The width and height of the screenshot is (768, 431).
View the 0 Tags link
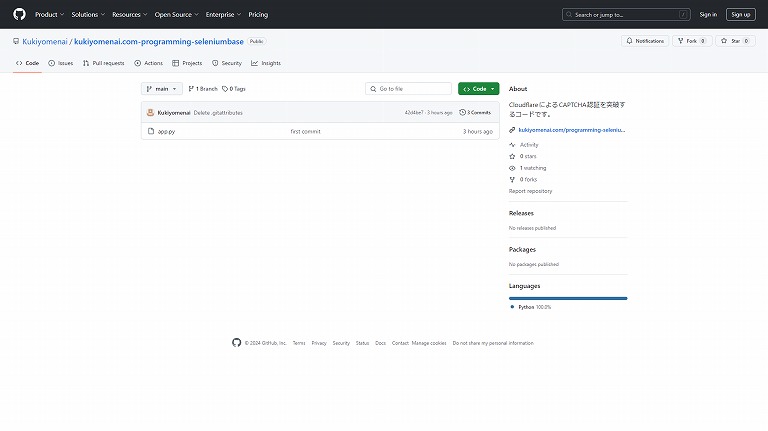tap(234, 89)
